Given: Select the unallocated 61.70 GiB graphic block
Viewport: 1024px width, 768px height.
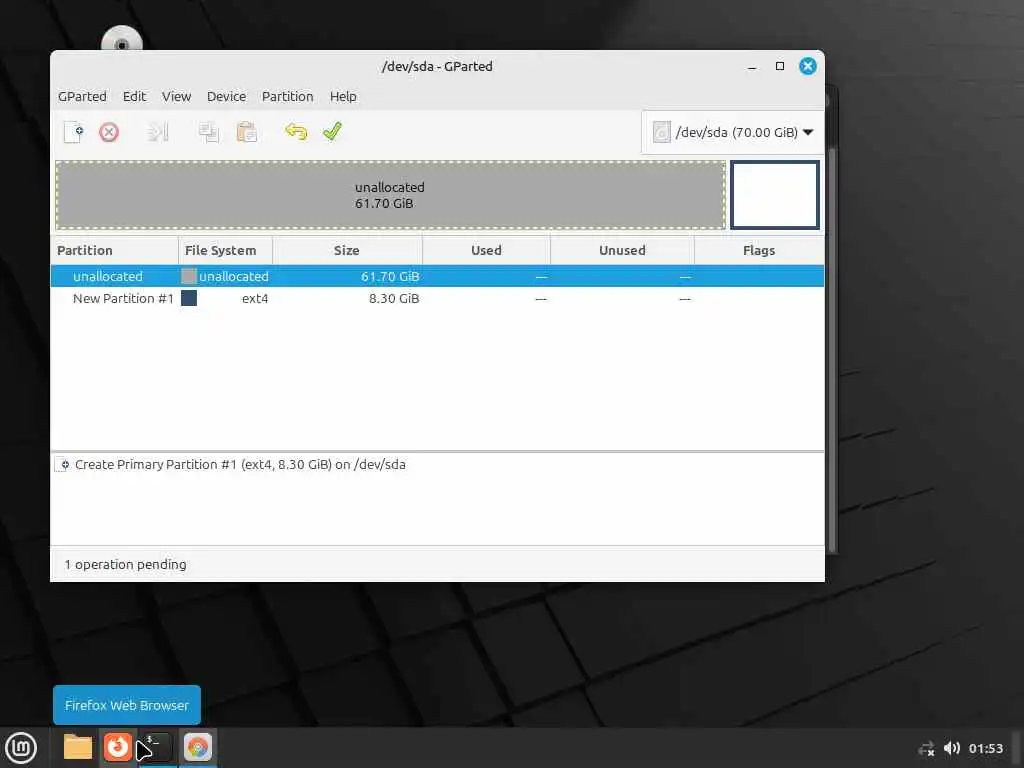Looking at the screenshot, I should pyautogui.click(x=391, y=195).
